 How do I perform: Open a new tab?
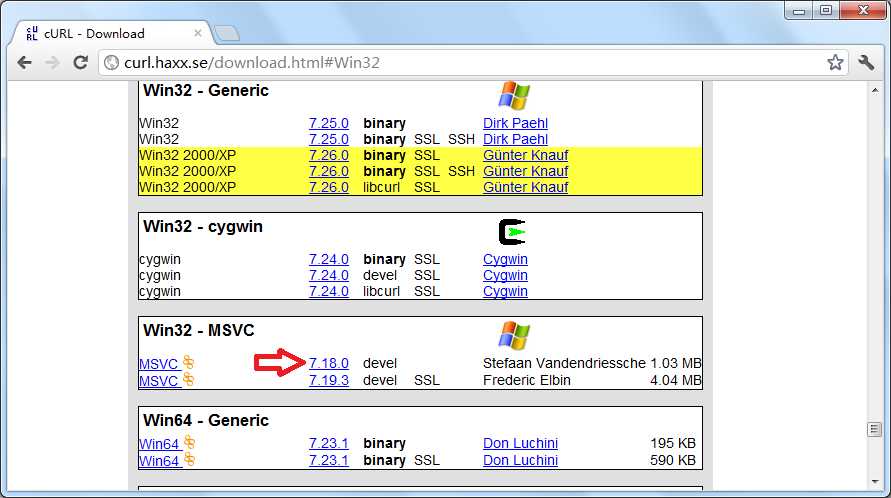click(227, 34)
